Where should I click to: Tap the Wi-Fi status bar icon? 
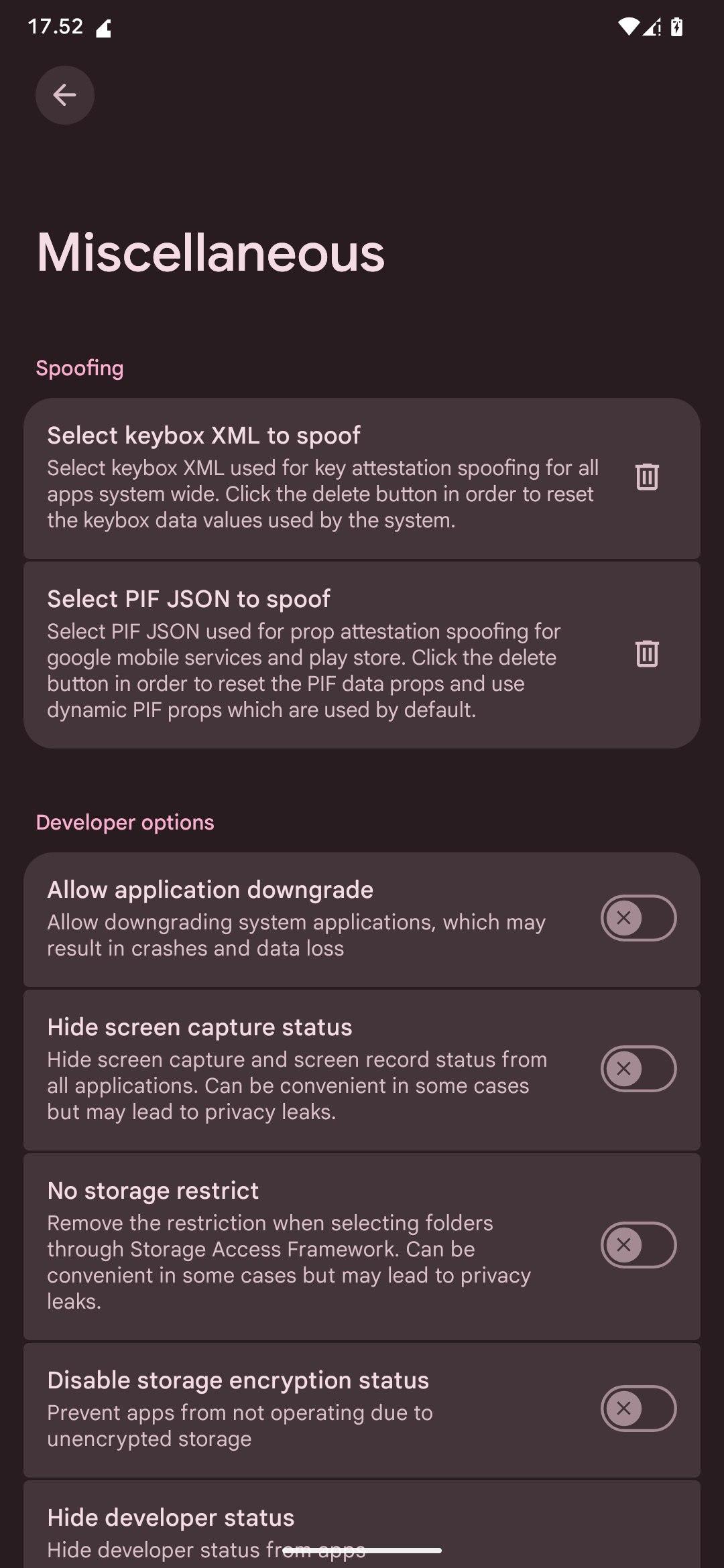point(627,27)
